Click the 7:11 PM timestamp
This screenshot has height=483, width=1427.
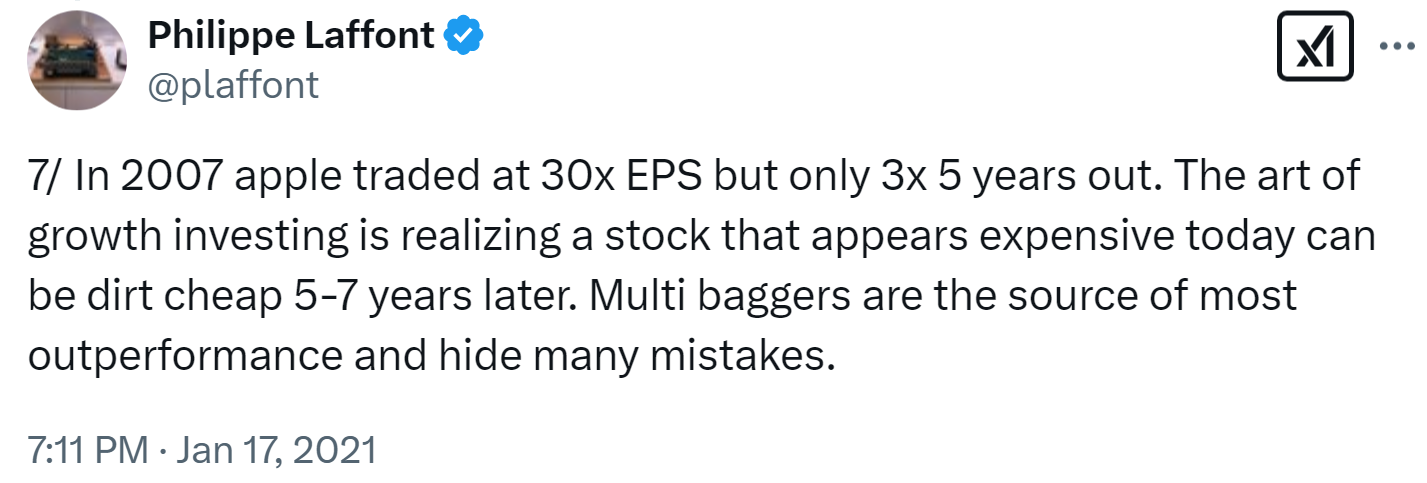pyautogui.click(x=85, y=449)
